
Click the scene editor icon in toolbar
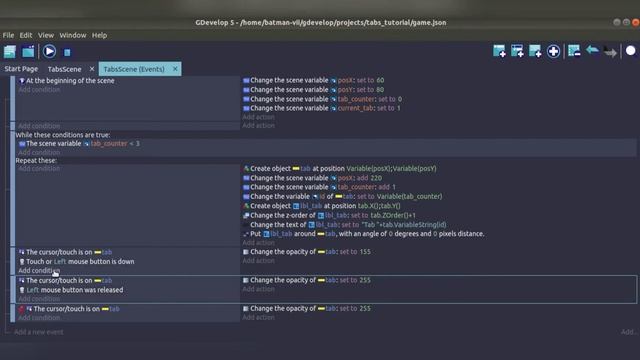[28, 51]
